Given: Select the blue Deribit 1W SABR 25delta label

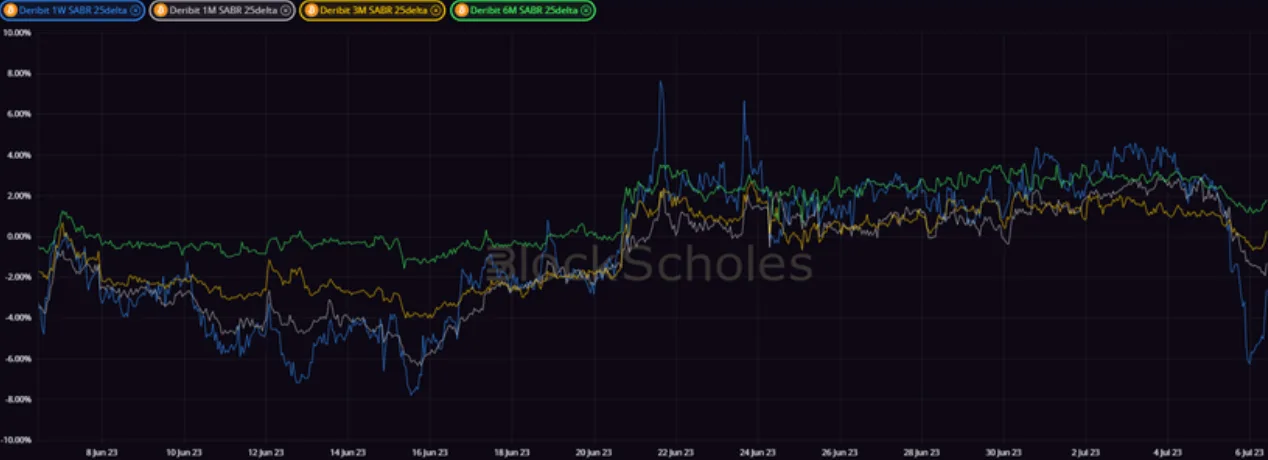Looking at the screenshot, I should 73,10.
